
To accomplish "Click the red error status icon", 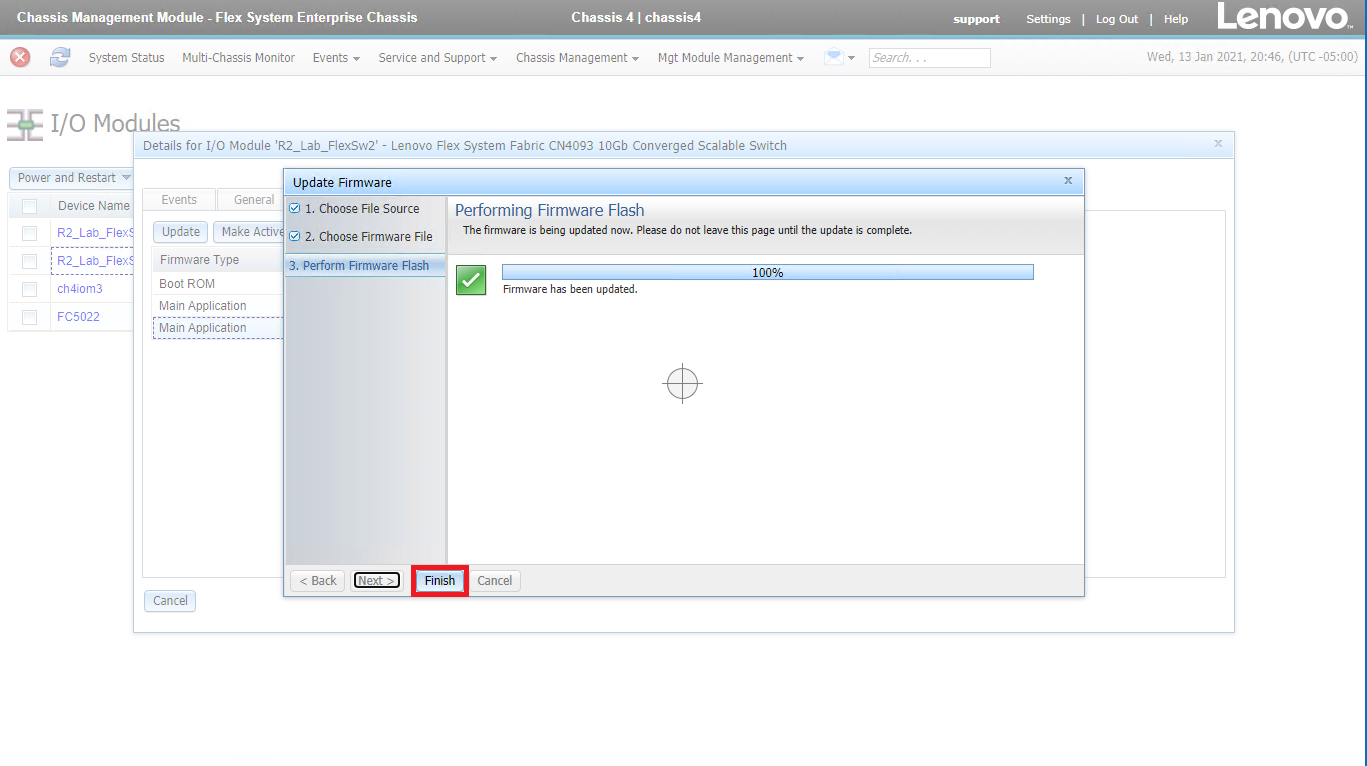I will pyautogui.click(x=20, y=57).
